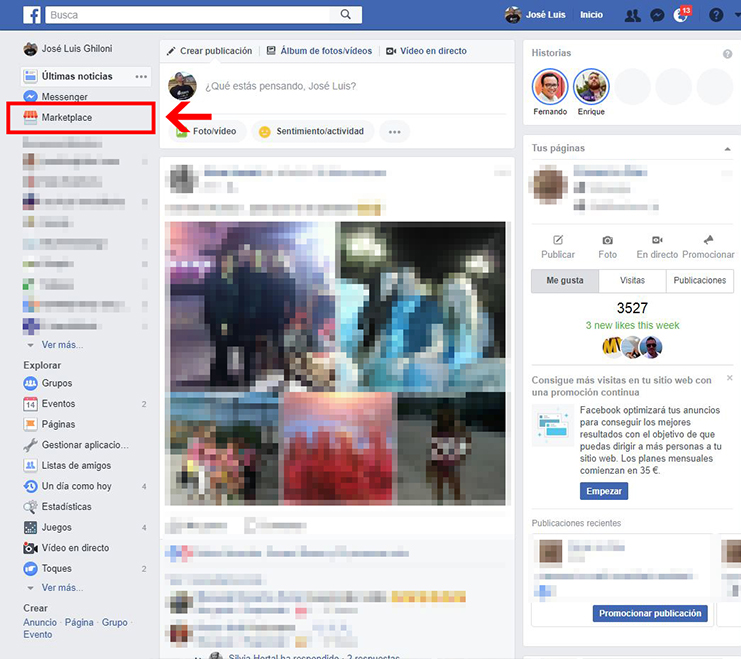Click Anuncio link under Crear
The image size is (741, 659).
[40, 622]
